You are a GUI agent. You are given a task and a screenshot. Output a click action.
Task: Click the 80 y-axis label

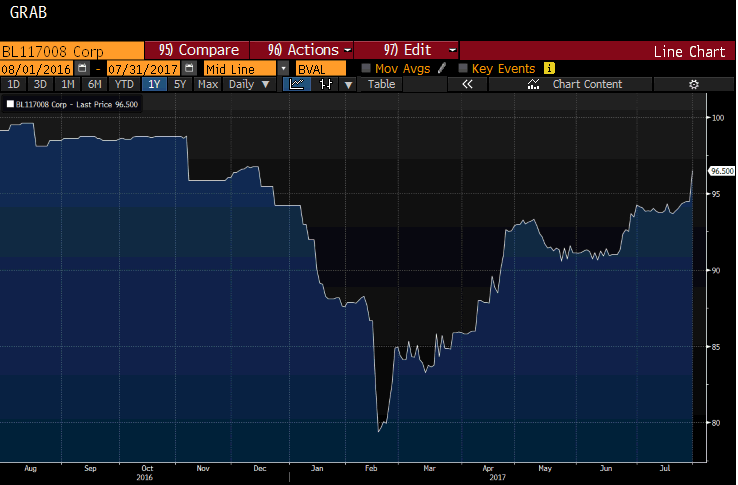(x=716, y=423)
